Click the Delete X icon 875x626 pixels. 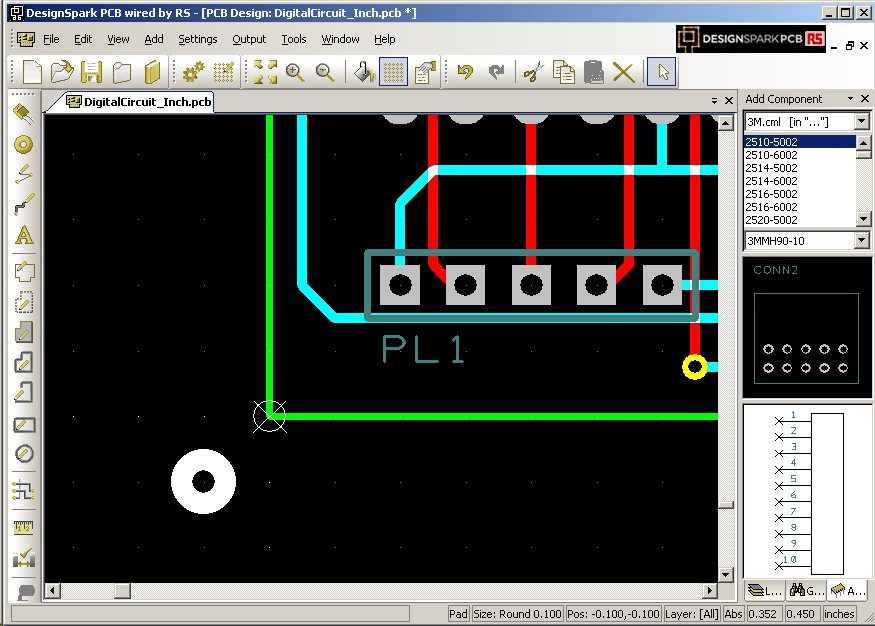624,72
